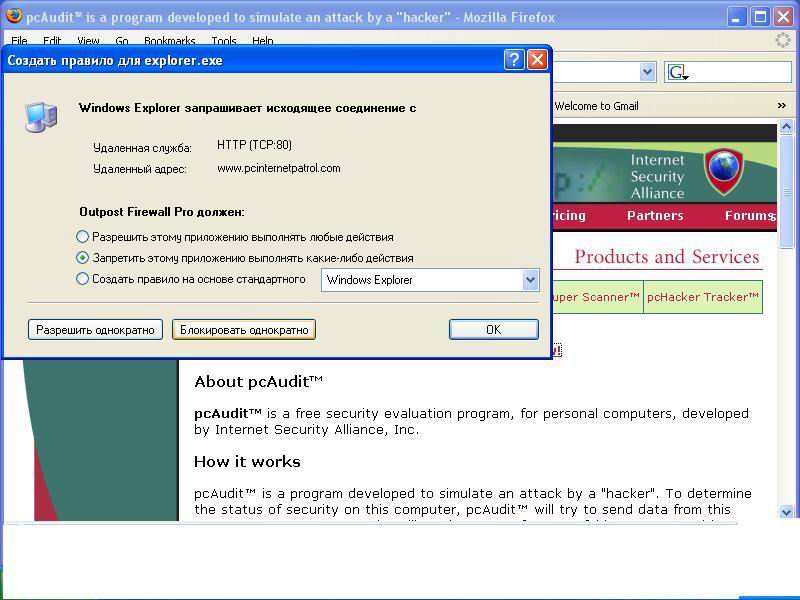The height and width of the screenshot is (600, 800).
Task: Expand the Firefox address bar dropdown arrow
Action: coord(647,72)
